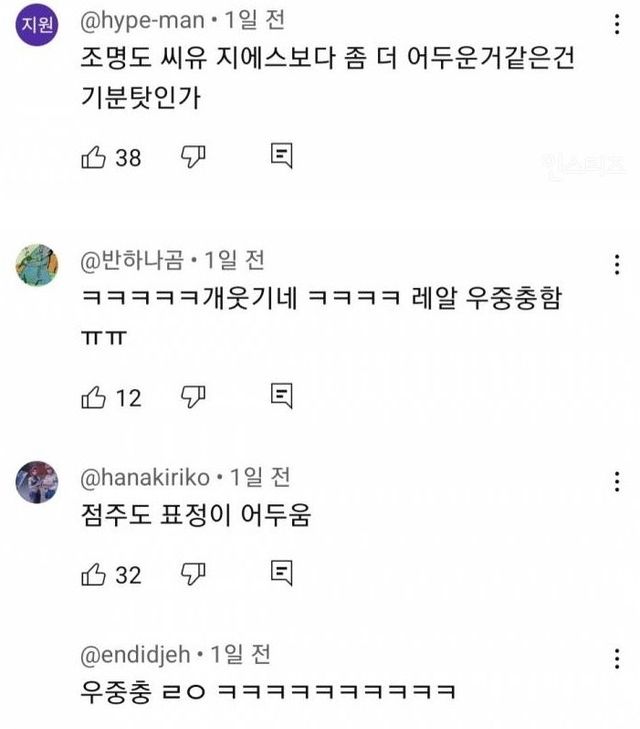640x729 pixels.
Task: Dislike the @hanakiriko comment
Action: click(192, 574)
